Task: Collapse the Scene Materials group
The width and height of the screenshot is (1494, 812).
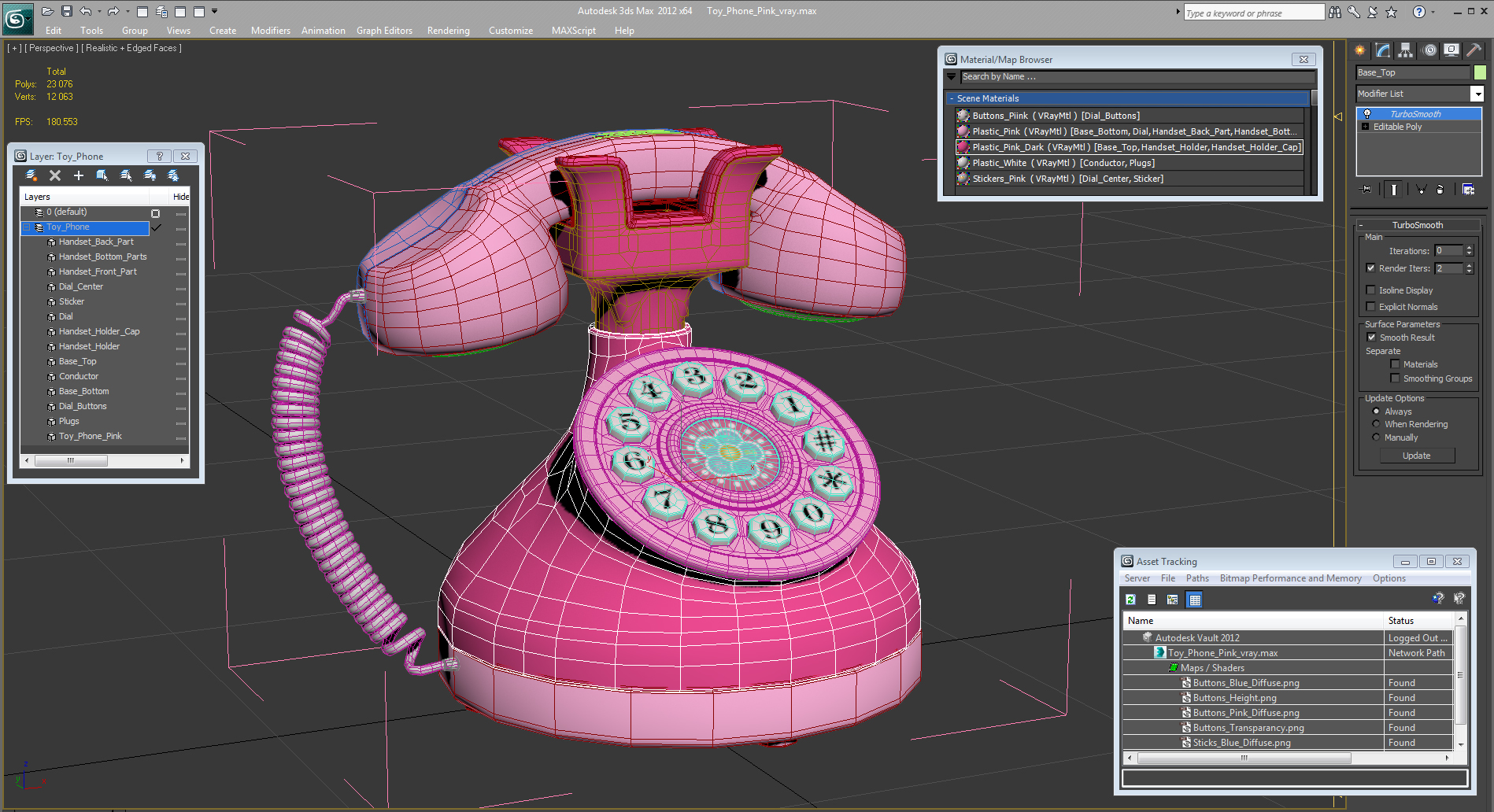Action: pyautogui.click(x=952, y=99)
